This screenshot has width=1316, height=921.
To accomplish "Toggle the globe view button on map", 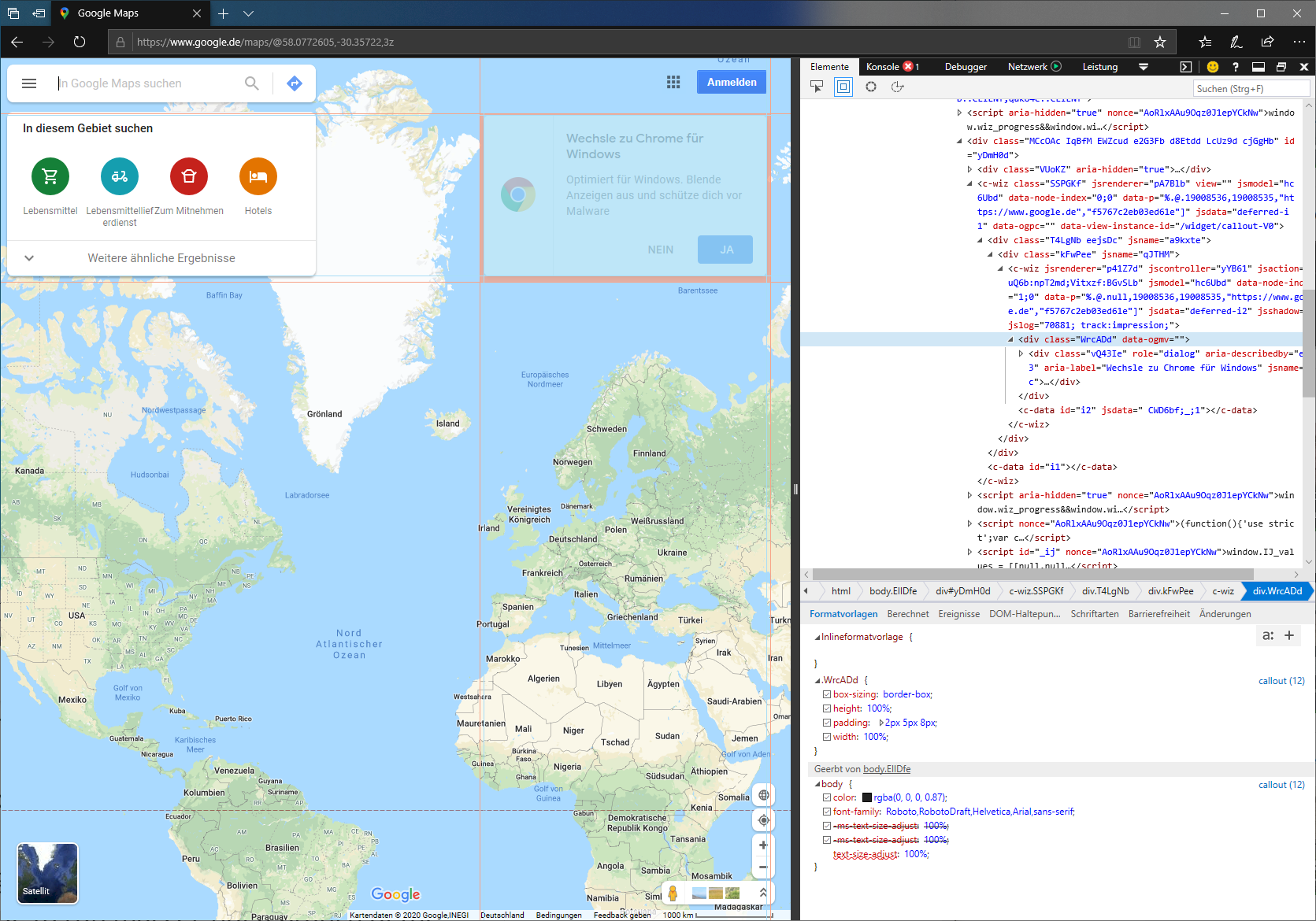I will coord(763,795).
